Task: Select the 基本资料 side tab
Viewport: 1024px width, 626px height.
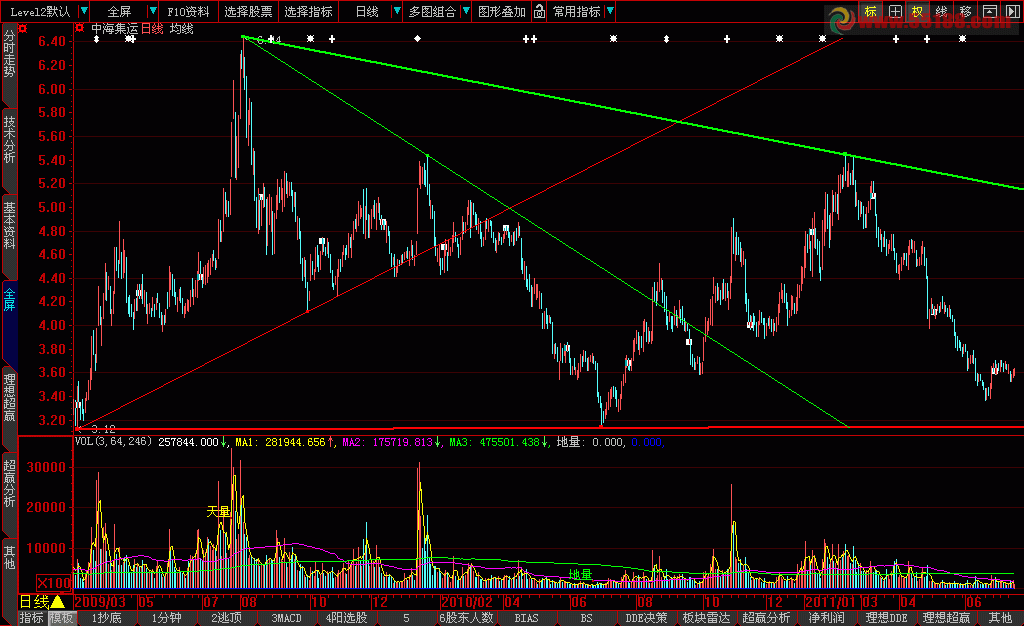Action: (x=9, y=225)
